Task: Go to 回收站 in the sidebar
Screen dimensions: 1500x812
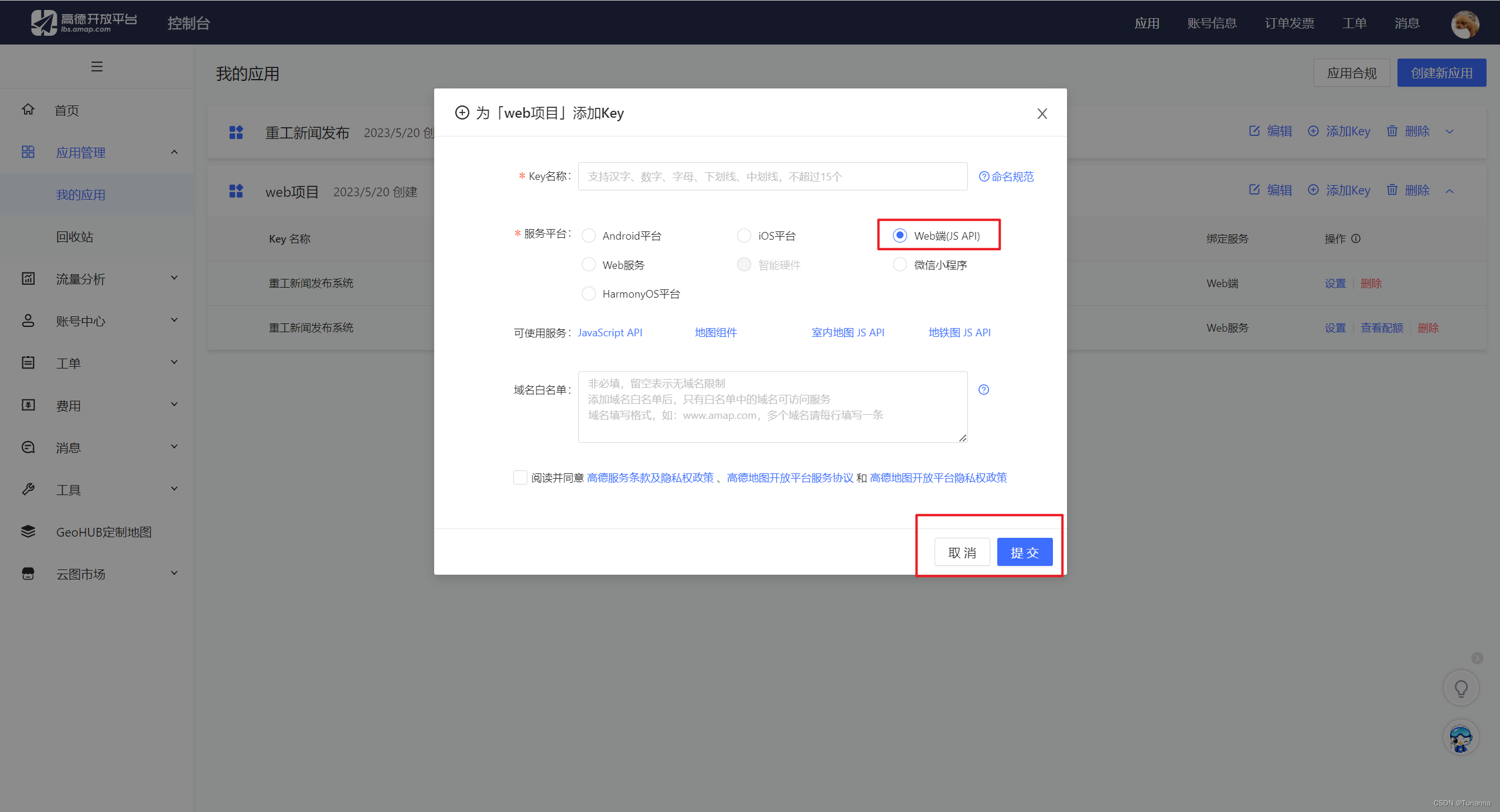Action: click(75, 237)
